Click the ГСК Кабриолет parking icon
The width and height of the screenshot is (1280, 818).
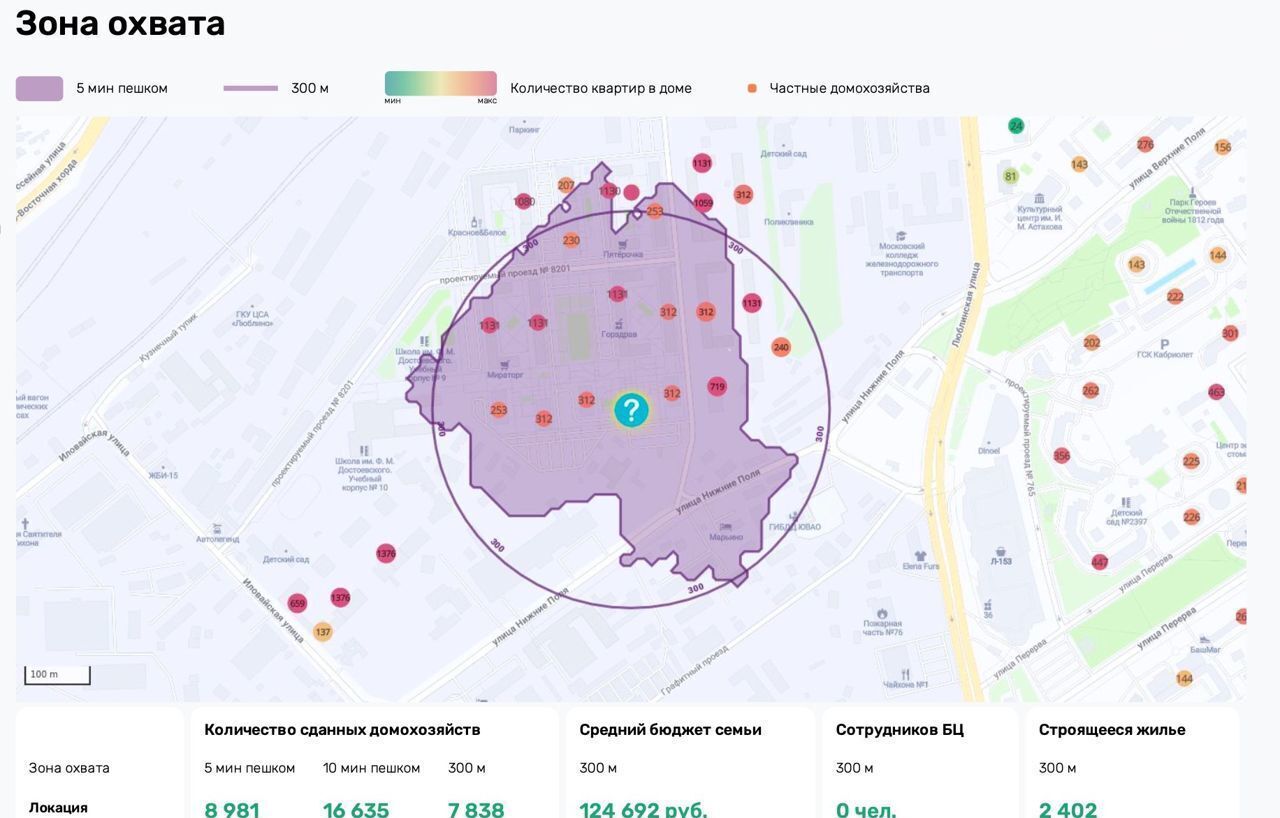point(1164,344)
